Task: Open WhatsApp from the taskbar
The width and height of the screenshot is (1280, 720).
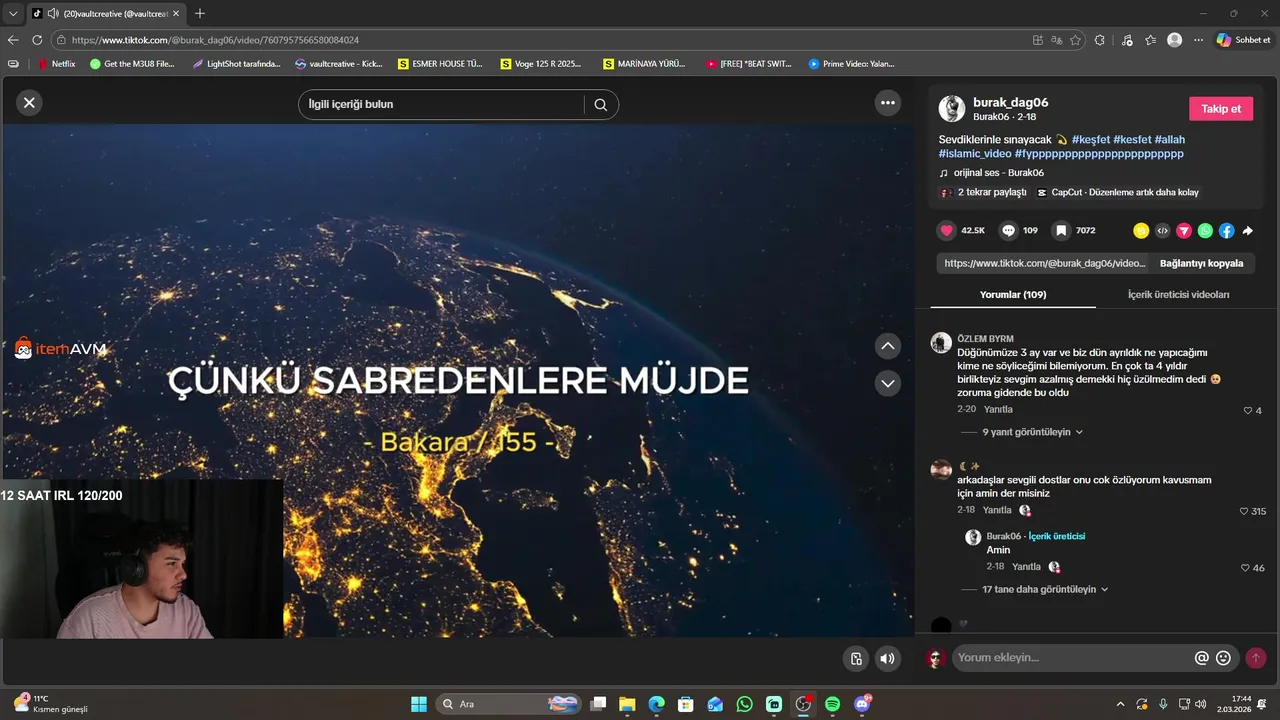Action: tap(745, 704)
